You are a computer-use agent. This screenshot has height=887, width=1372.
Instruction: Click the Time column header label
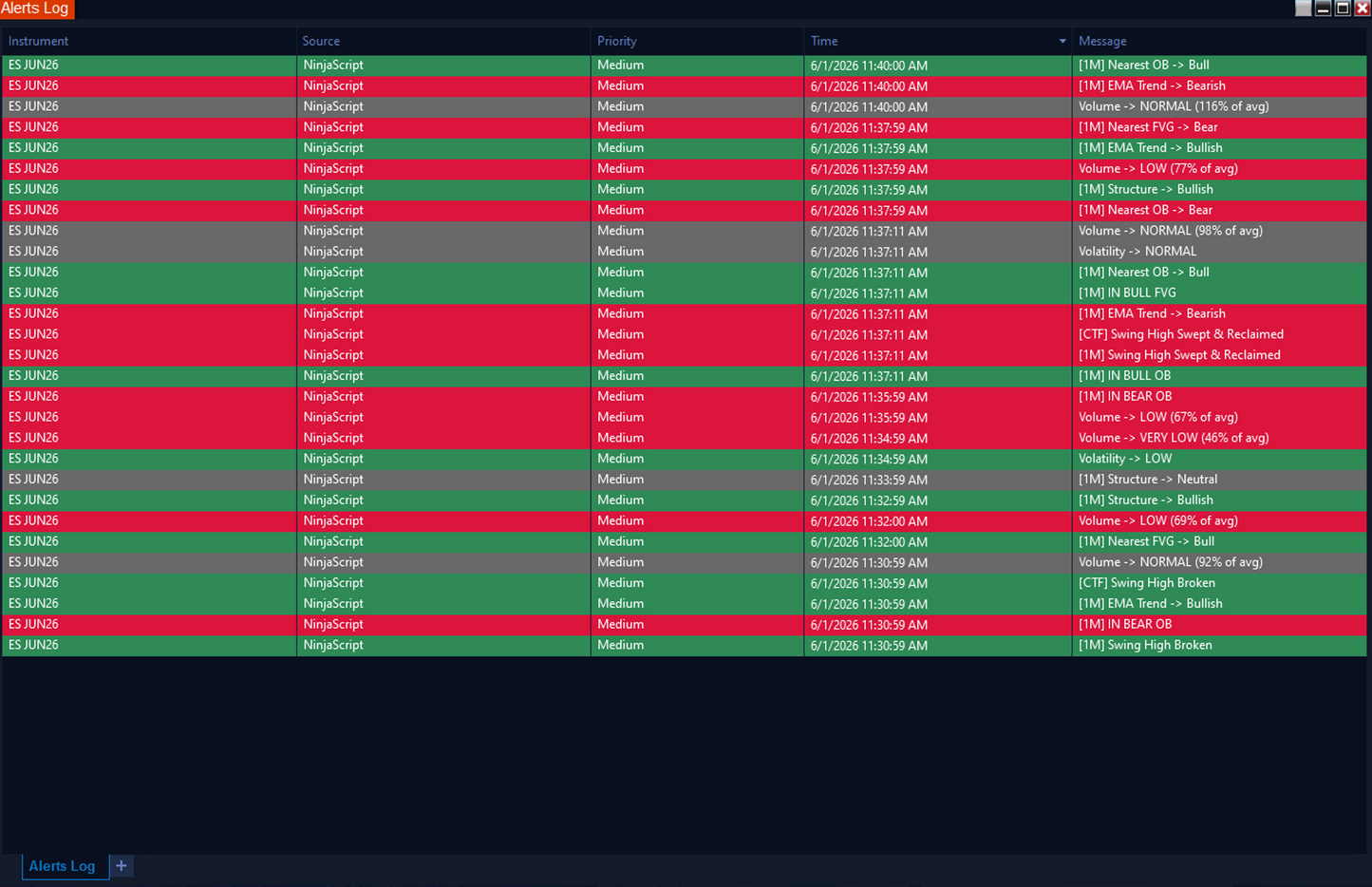(824, 41)
